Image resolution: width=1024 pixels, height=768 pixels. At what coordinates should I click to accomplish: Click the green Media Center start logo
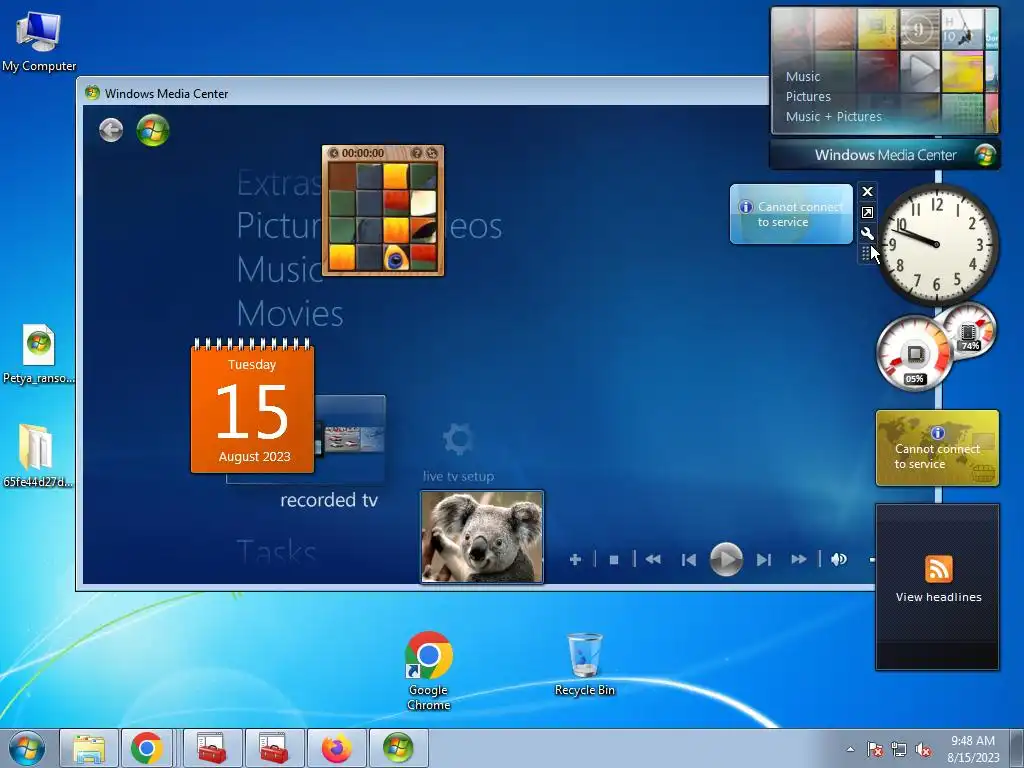153,130
